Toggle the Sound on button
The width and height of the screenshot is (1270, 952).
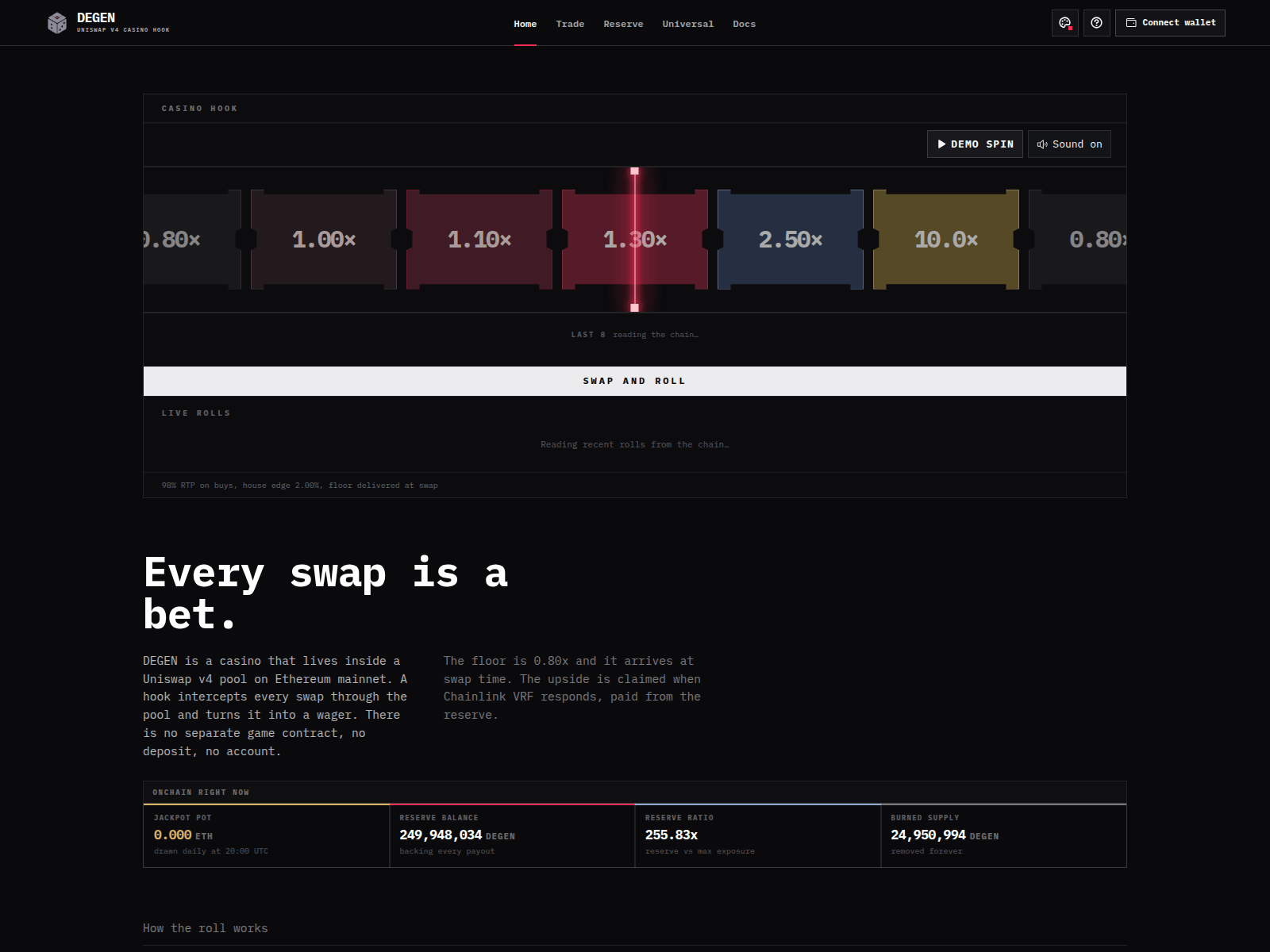[x=1069, y=144]
